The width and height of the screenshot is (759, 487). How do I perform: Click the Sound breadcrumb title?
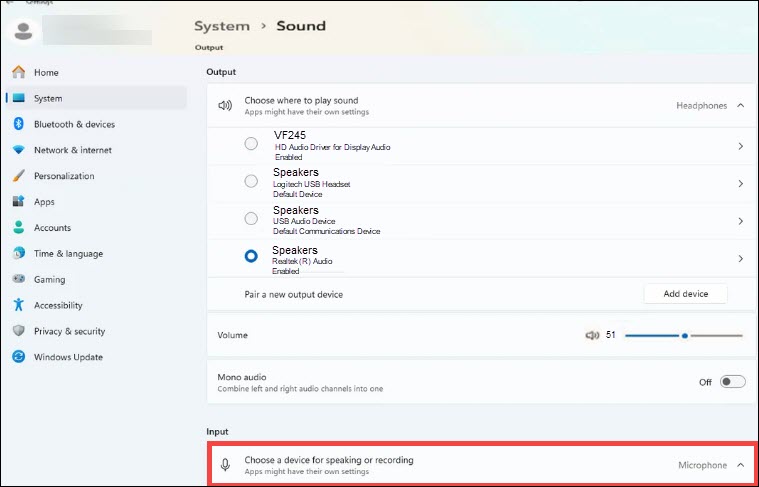pyautogui.click(x=301, y=26)
